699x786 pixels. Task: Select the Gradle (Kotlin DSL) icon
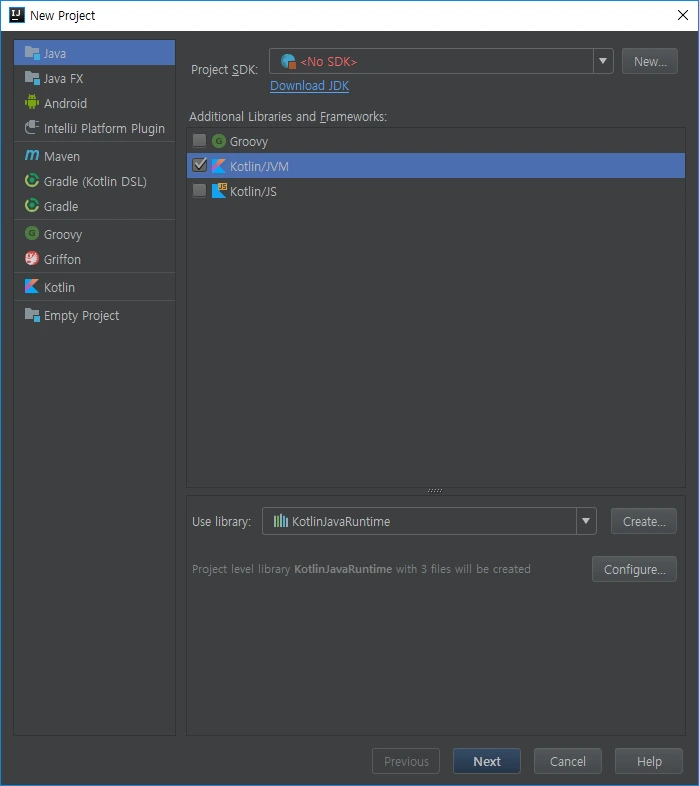coord(32,180)
